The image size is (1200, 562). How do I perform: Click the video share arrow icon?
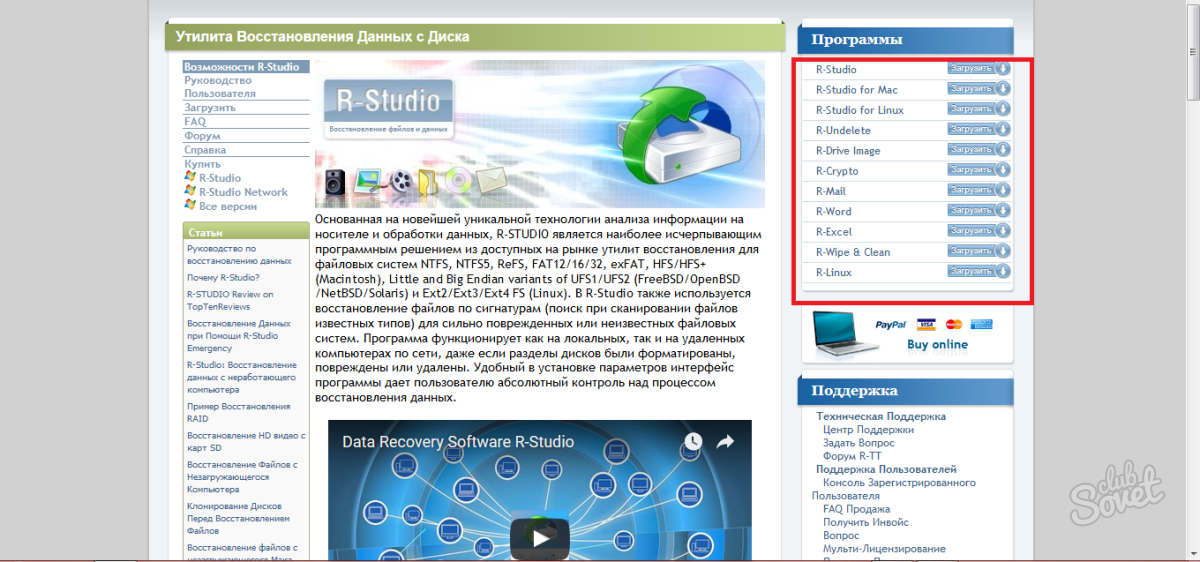[x=725, y=442]
